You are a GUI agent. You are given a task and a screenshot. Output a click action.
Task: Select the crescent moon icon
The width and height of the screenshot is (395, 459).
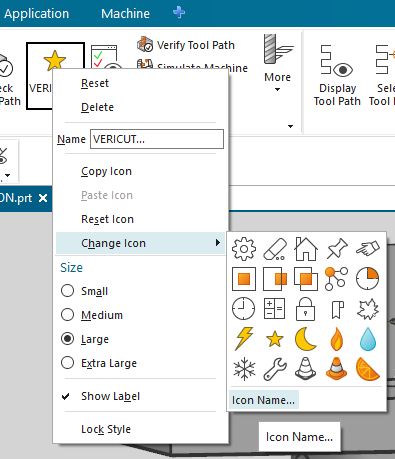tap(306, 339)
